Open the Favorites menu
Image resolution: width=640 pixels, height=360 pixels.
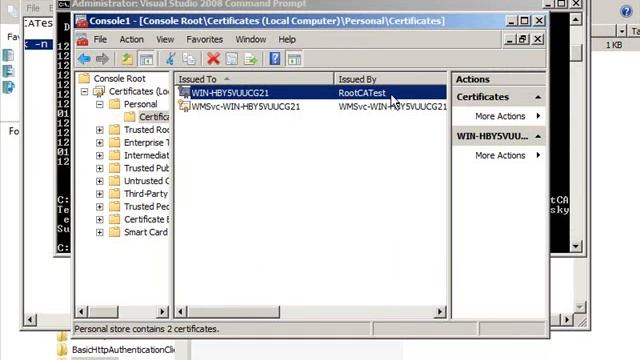point(204,40)
